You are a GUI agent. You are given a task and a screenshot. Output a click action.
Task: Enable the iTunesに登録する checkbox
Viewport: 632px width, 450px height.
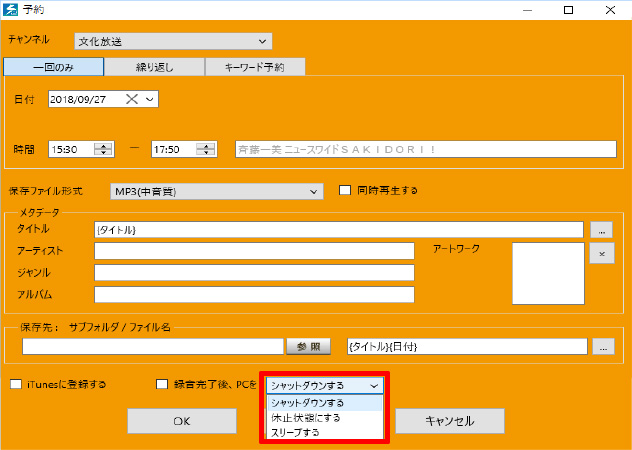(16, 384)
